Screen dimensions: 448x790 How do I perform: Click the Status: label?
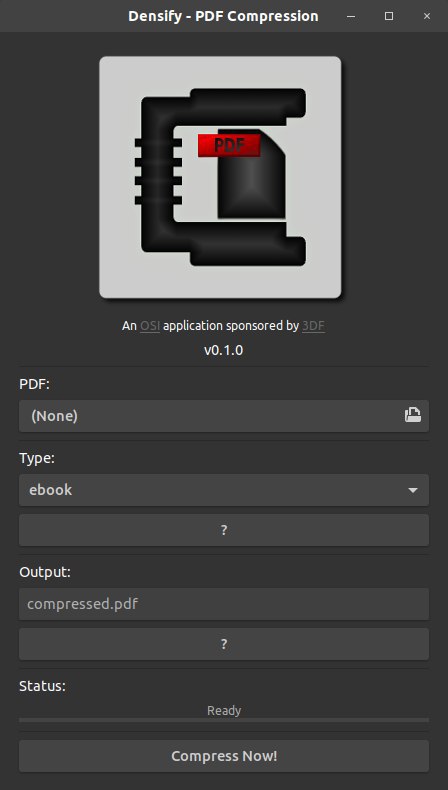[x=42, y=686]
